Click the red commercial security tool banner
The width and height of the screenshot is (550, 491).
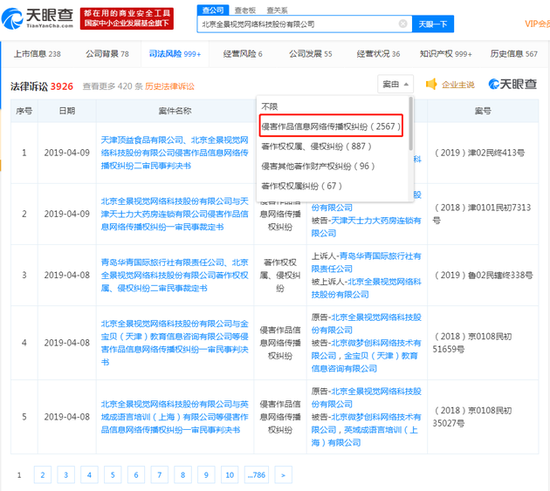[127, 19]
